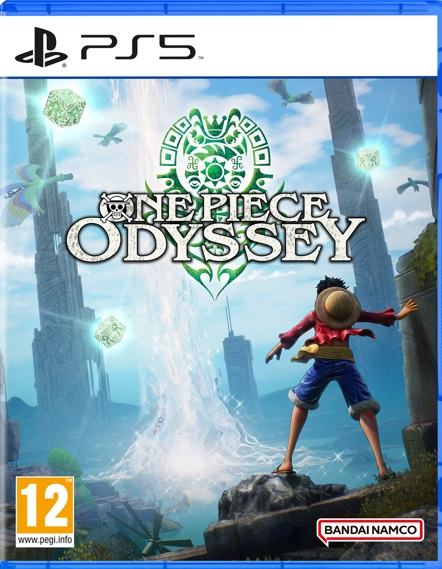This screenshot has width=442, height=569.
Task: Click the glowing cube near left tower base
Action: pos(110,331)
